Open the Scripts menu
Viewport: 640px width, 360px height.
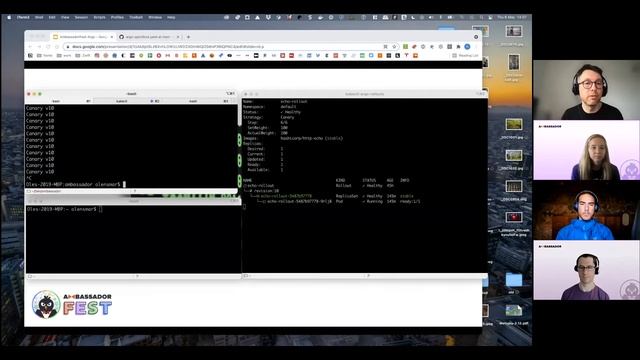[x=100, y=18]
